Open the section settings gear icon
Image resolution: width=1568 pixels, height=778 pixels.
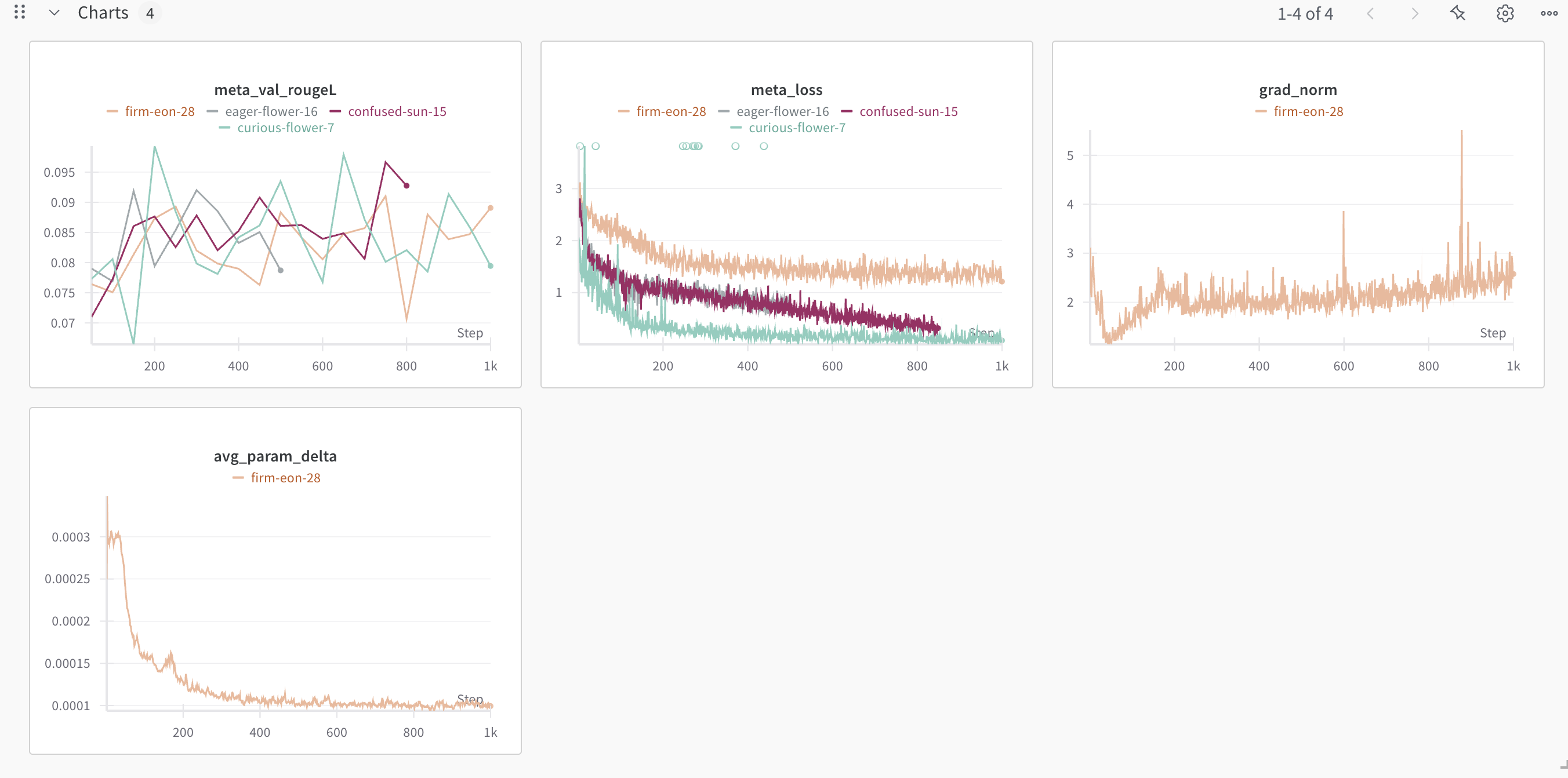[1505, 13]
